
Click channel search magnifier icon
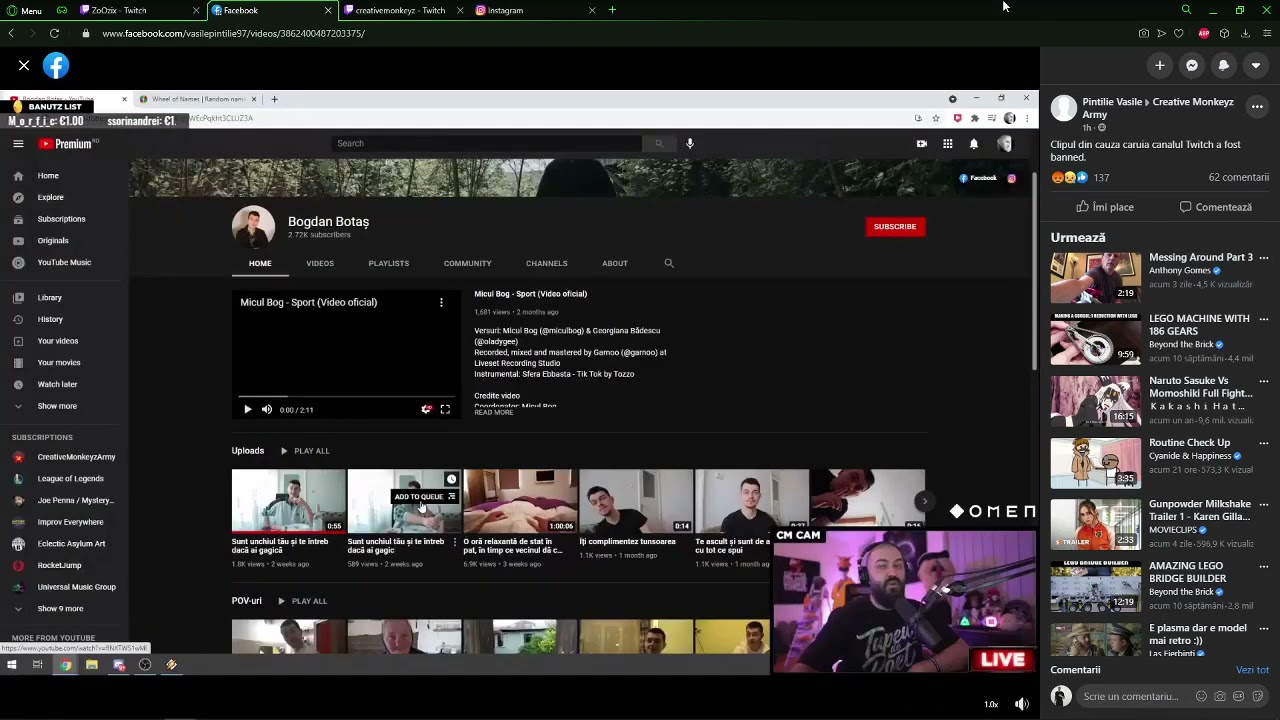click(669, 263)
